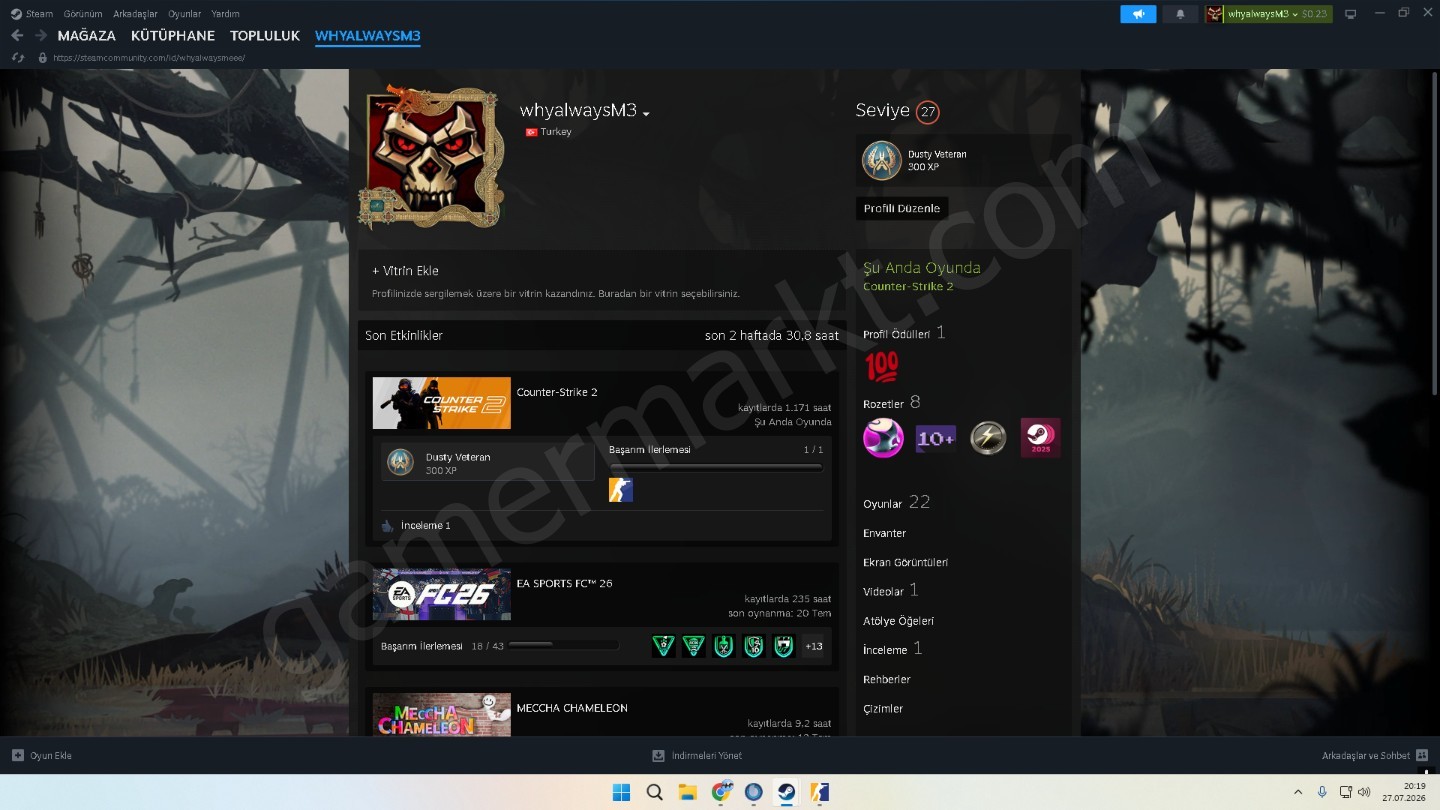1440x810 pixels.
Task: Open the Yardım menu
Action: 225,14
